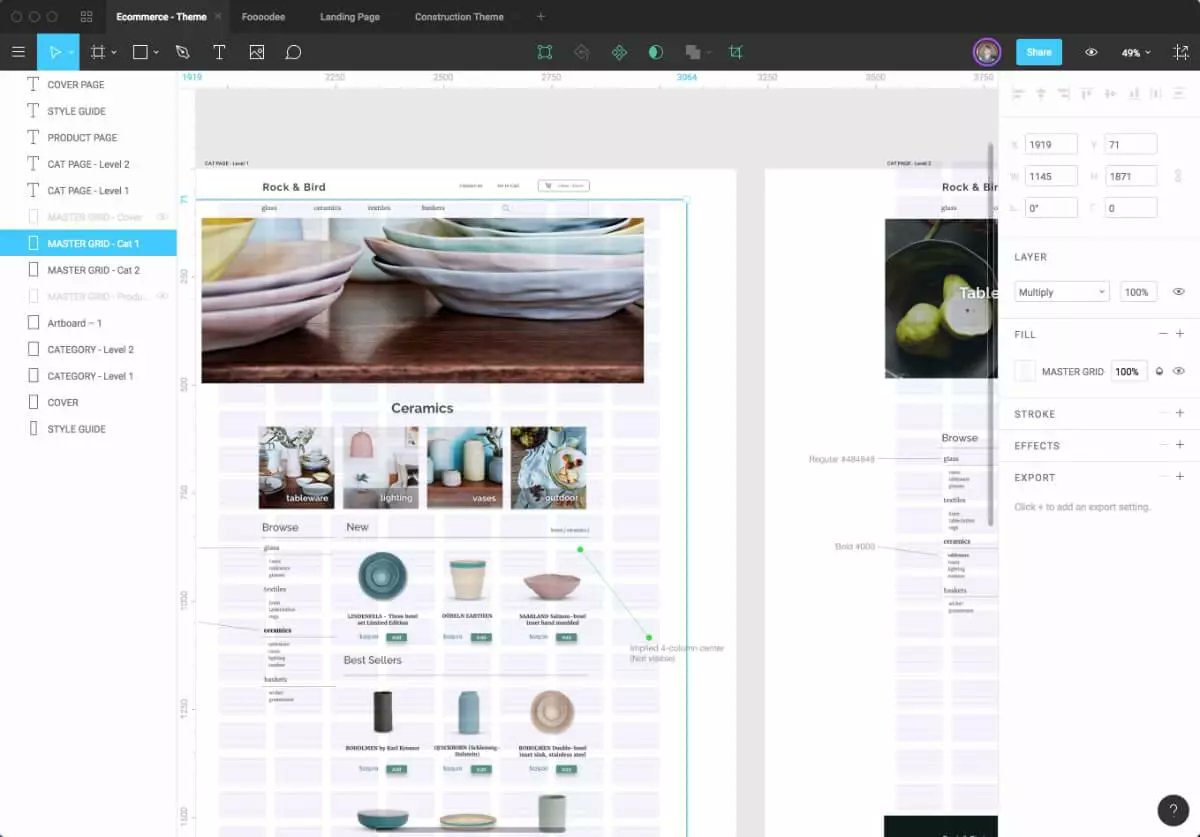The width and height of the screenshot is (1200, 837).
Task: Add a new stroke with plus
Action: 1180,413
